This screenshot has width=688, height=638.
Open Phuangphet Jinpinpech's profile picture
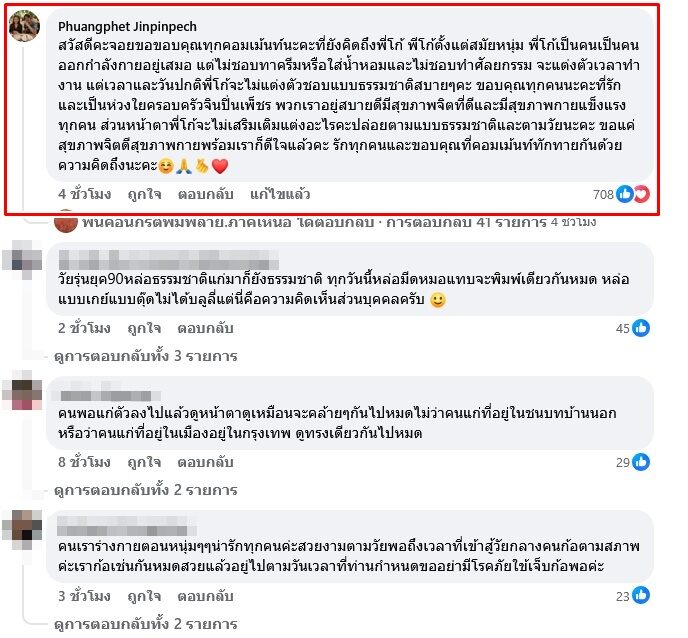(x=24, y=26)
